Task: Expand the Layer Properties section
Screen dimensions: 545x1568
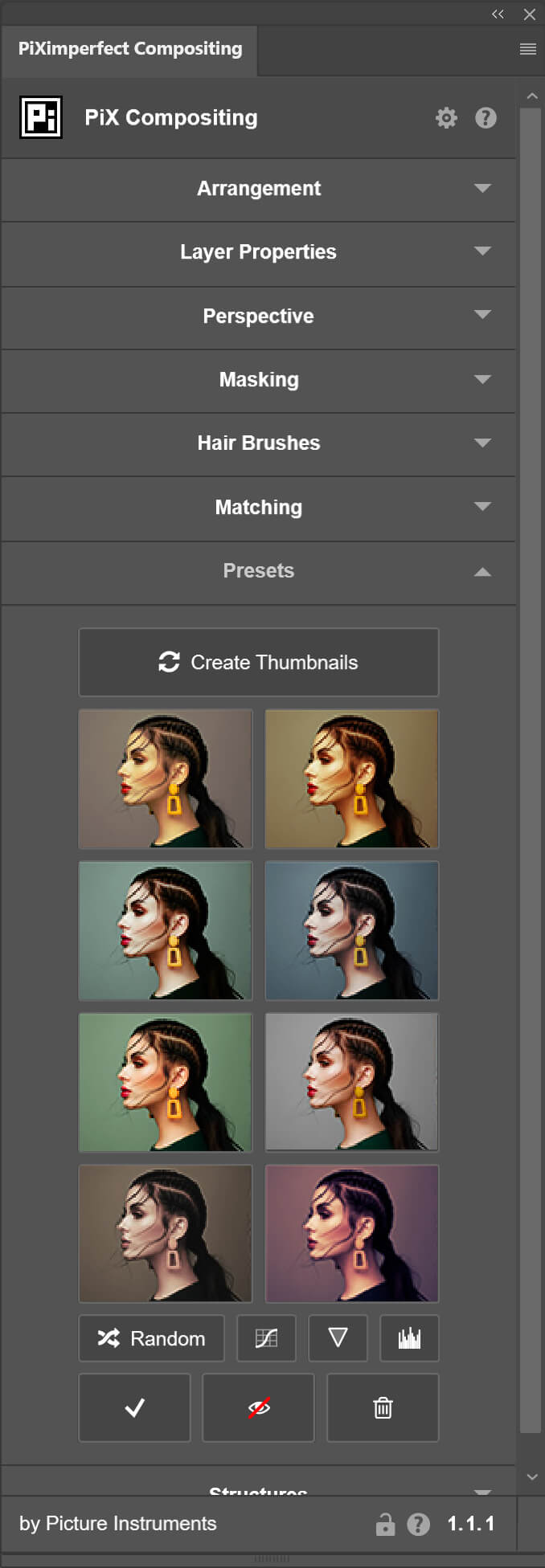Action: (x=258, y=252)
